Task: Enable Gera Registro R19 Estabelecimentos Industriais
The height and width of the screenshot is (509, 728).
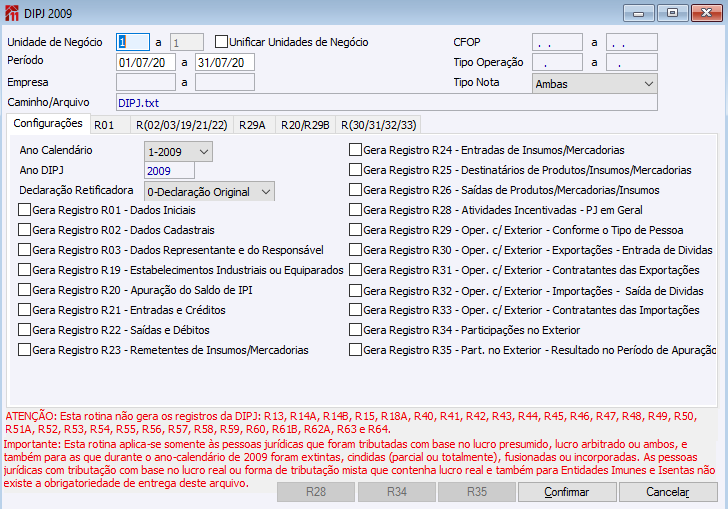Action: 24,270
